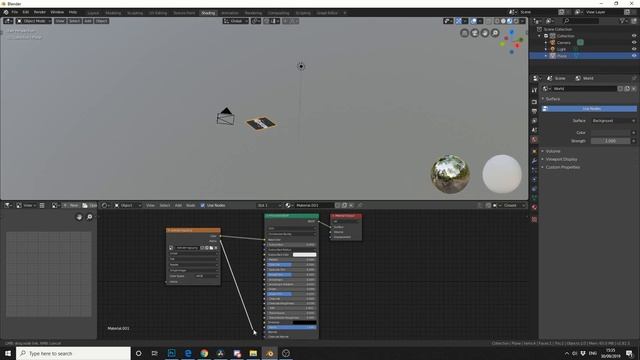Open the Edit menu
The image size is (640, 360).
pos(26,12)
